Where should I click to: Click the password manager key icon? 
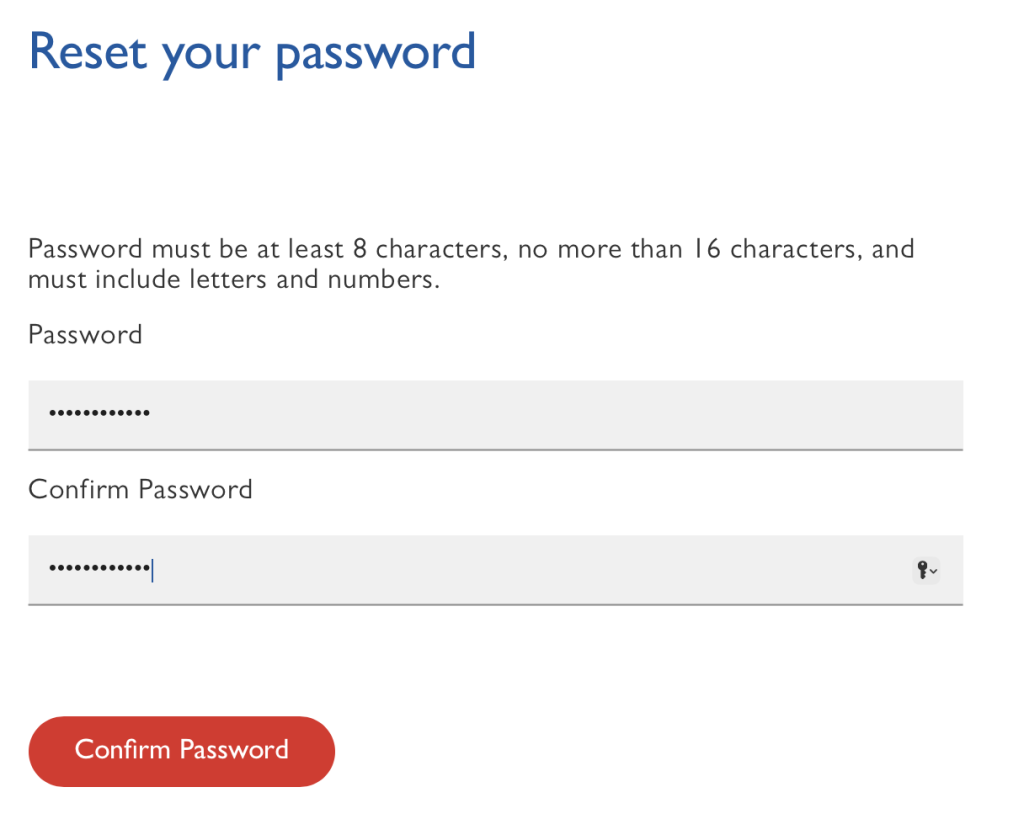pyautogui.click(x=922, y=570)
